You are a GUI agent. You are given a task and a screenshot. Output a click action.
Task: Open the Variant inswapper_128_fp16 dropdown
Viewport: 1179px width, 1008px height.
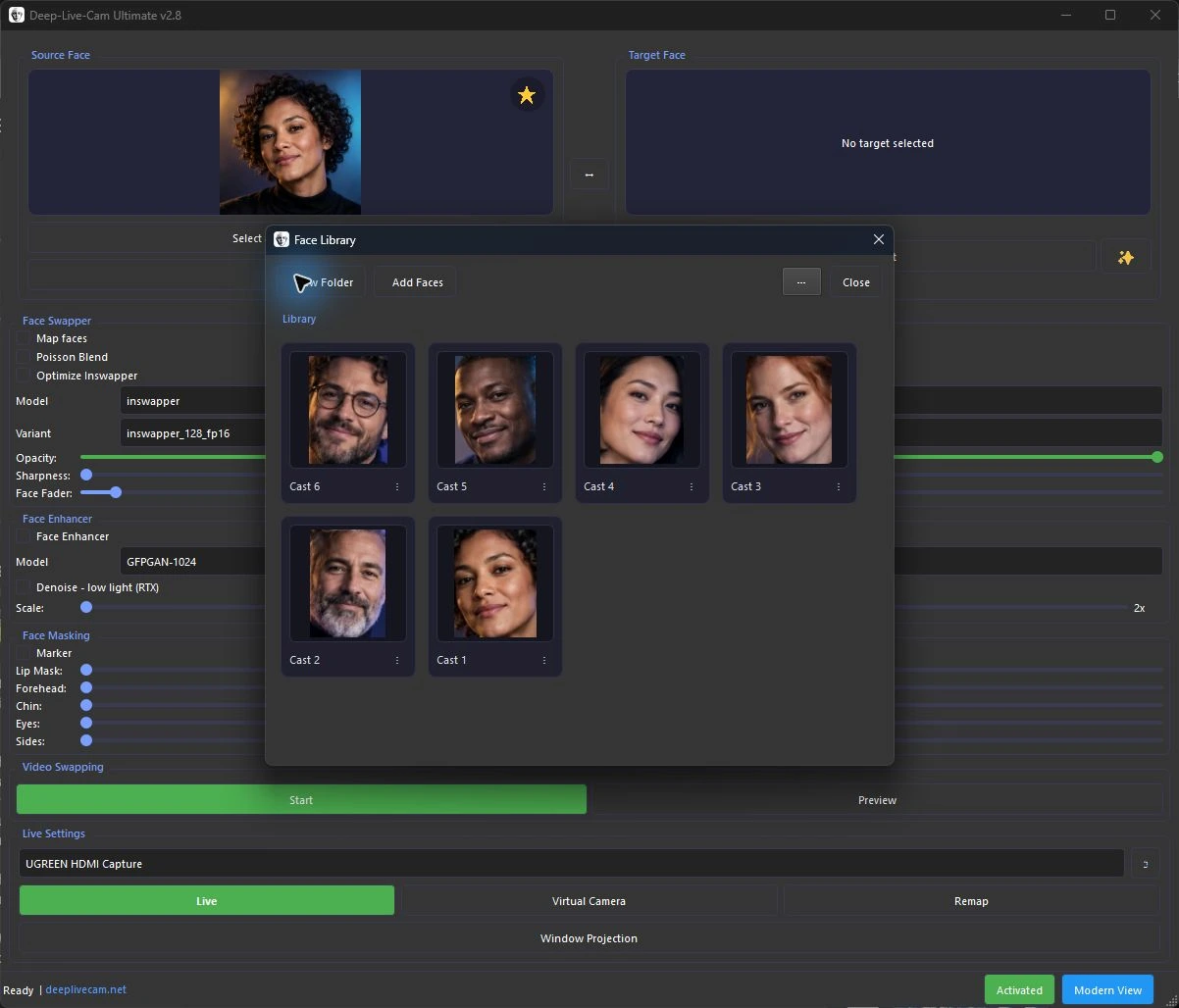point(641,432)
